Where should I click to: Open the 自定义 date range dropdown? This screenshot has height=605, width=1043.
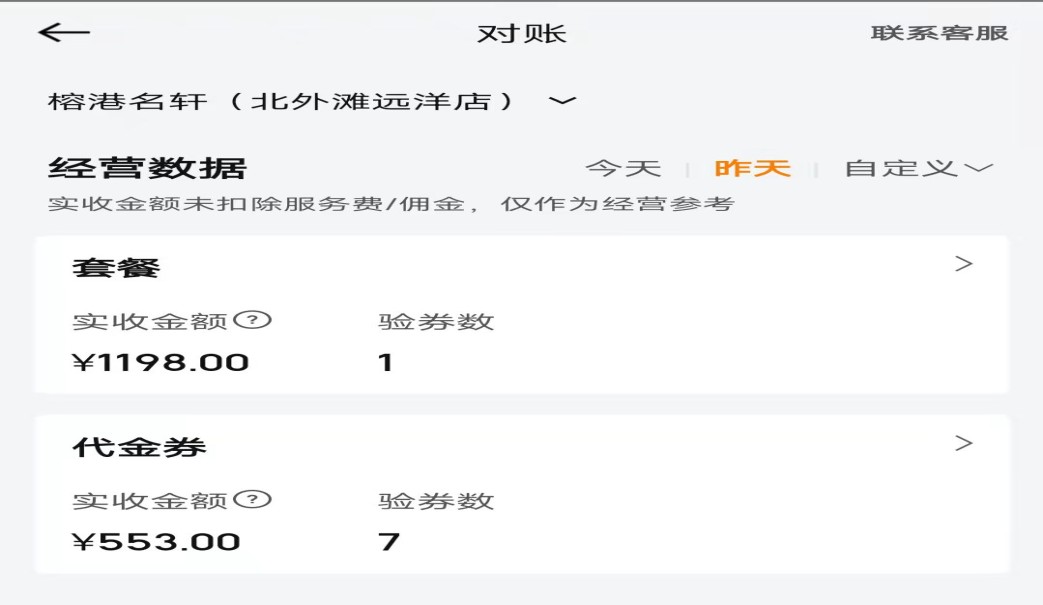918,168
